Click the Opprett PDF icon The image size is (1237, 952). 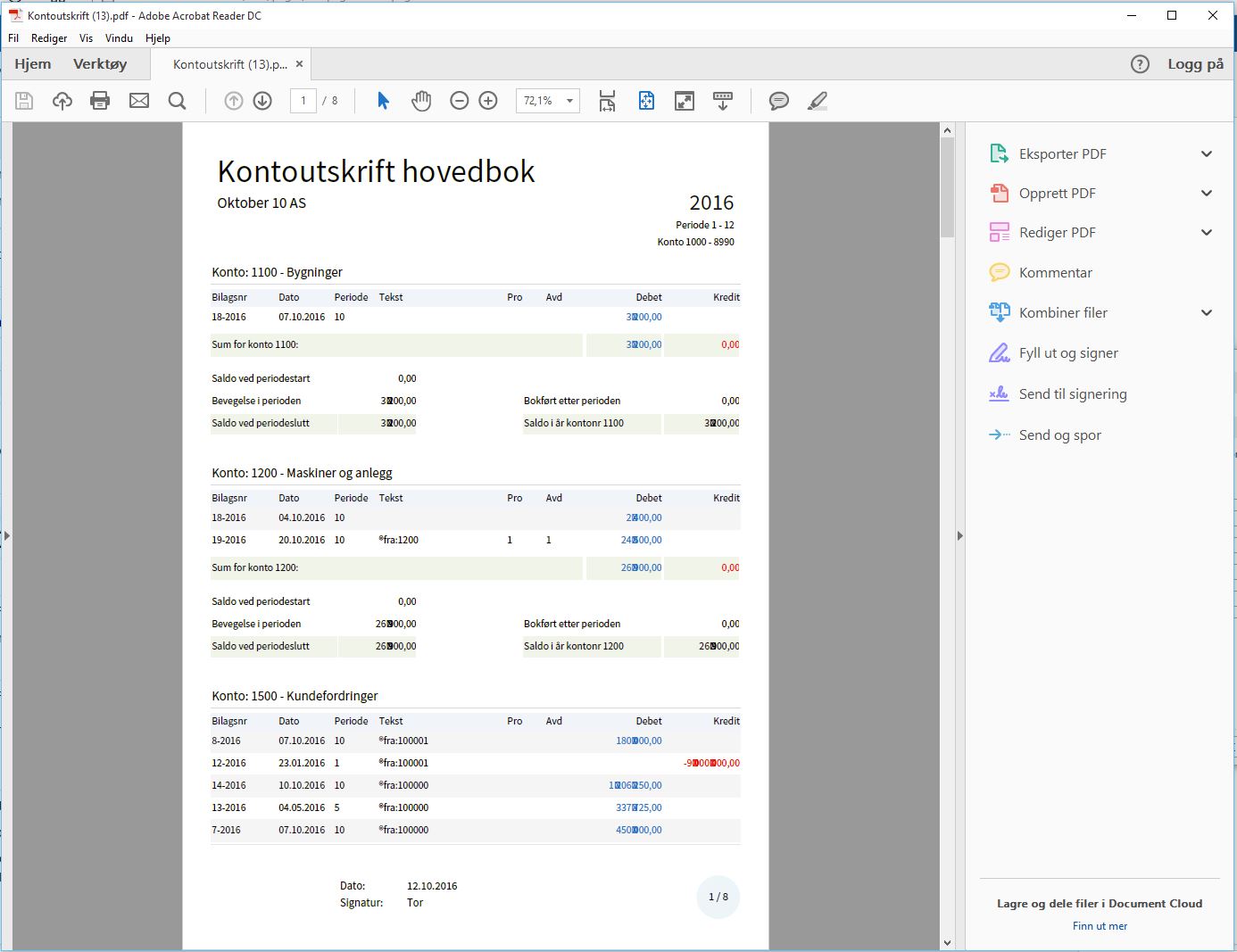[1000, 193]
